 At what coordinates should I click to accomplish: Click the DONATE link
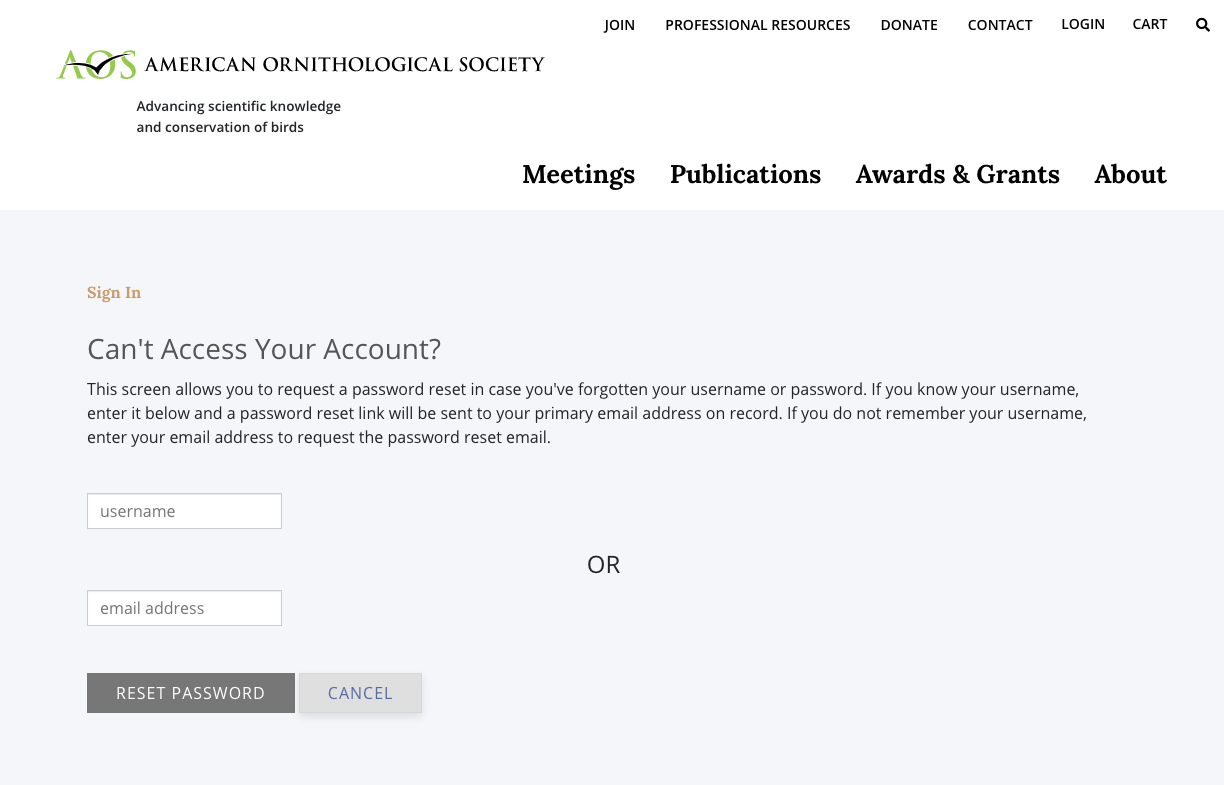(909, 25)
